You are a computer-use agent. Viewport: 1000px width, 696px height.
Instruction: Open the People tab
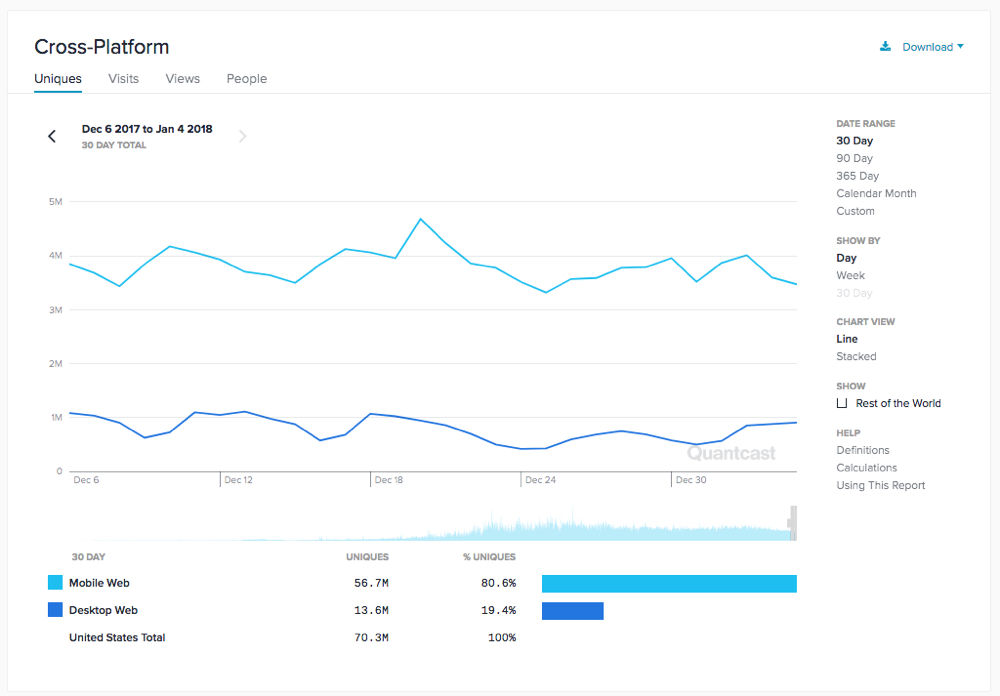[x=246, y=78]
